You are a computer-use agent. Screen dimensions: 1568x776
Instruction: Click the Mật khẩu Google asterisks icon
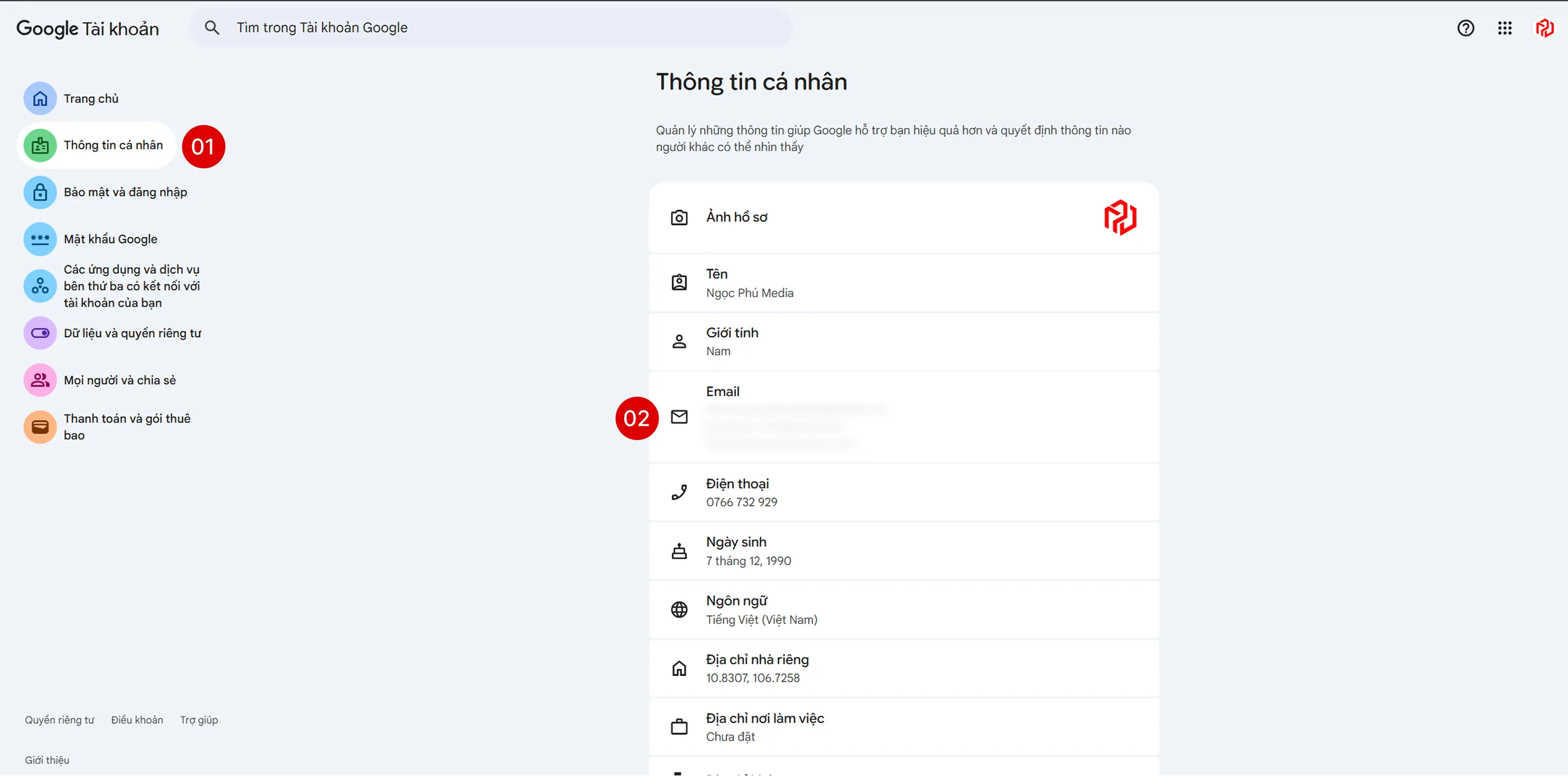tap(39, 239)
